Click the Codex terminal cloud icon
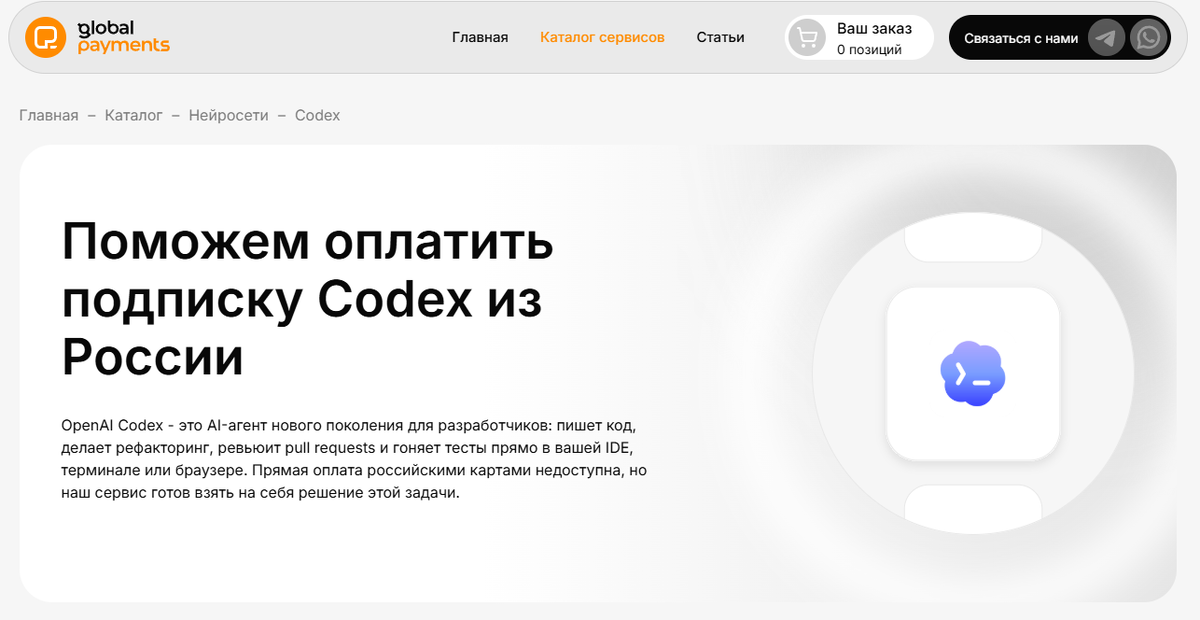 pos(973,374)
